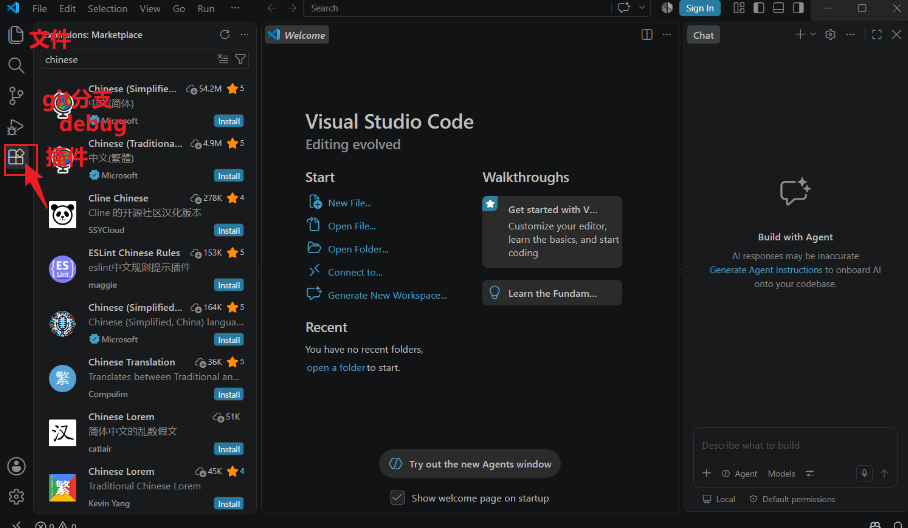Click the Sign In button

700,8
